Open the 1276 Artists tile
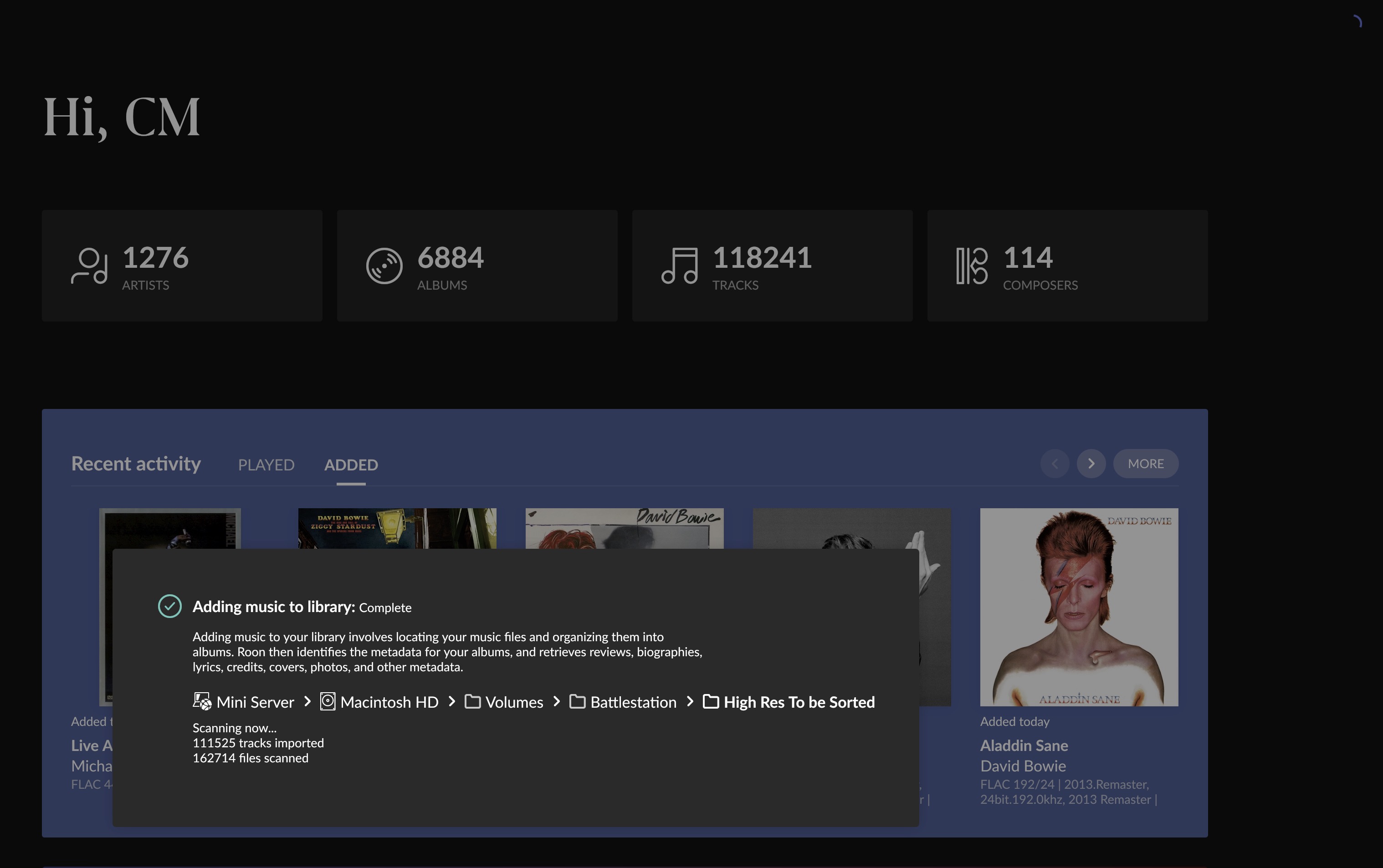Viewport: 1383px width, 868px height. (182, 265)
